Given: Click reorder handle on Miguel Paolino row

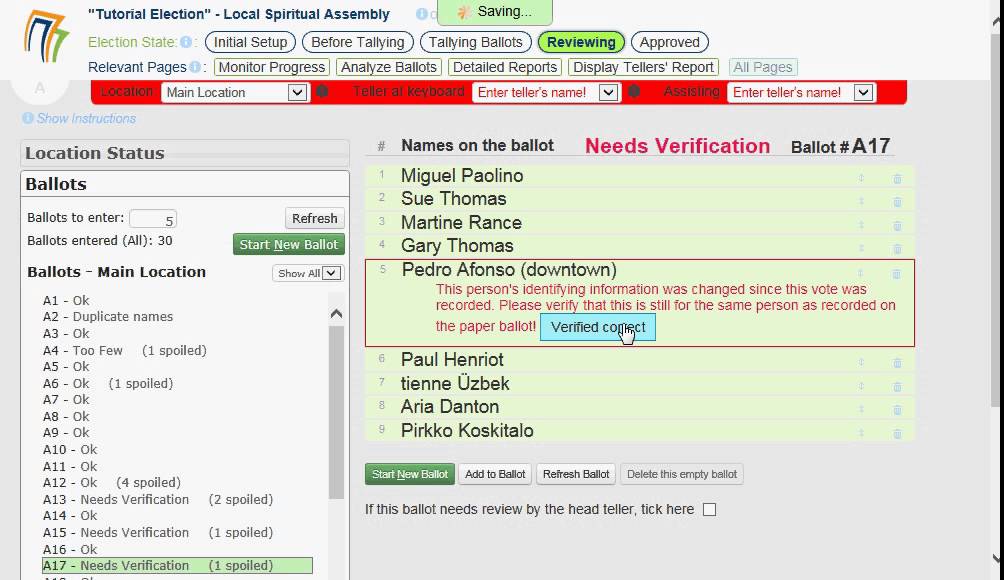Looking at the screenshot, I should tap(861, 178).
